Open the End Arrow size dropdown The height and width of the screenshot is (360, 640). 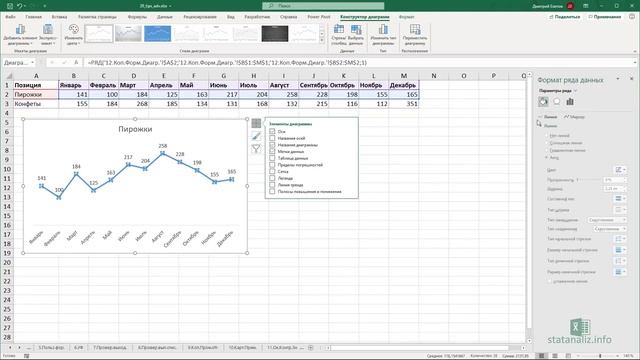pos(620,272)
